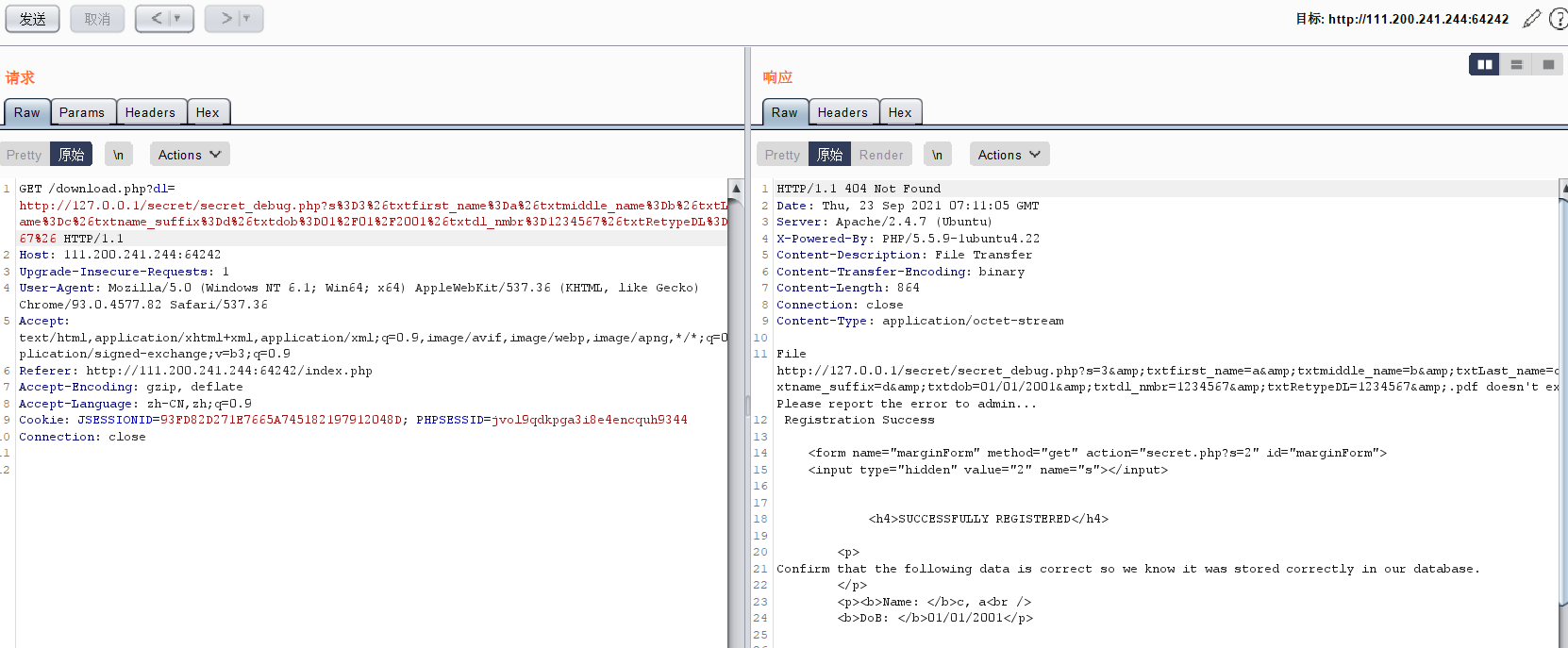
Task: Click 'Date: Thu, 23 Sep 2021' response line
Action: [908, 206]
